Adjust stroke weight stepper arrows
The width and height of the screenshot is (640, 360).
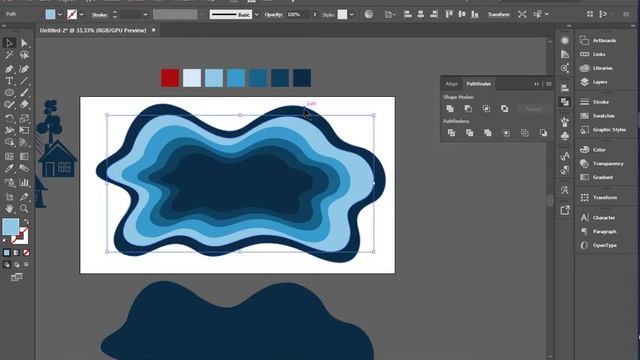tap(115, 15)
